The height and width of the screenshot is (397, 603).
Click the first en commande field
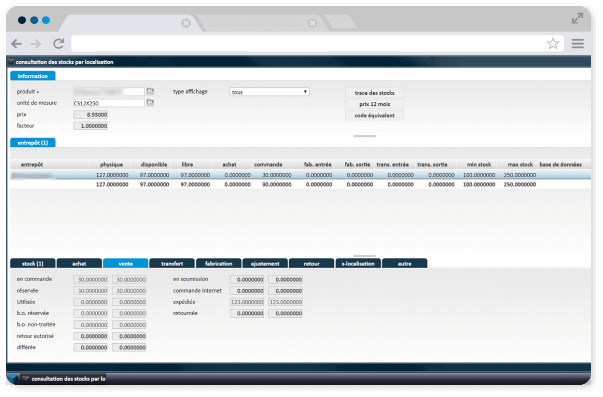pyautogui.click(x=90, y=279)
